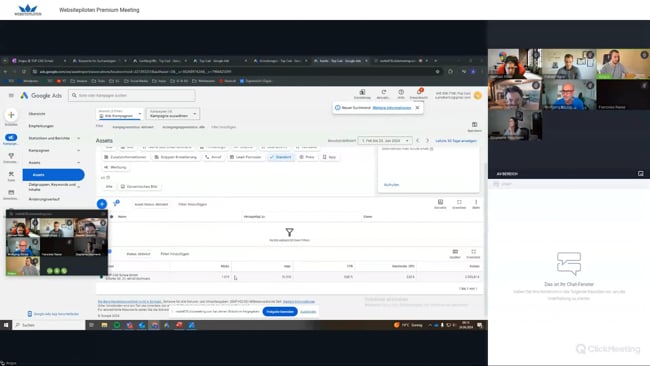Open the Alle Kampagnen view dropdown
Screen dimensions: 650x366
point(120,114)
